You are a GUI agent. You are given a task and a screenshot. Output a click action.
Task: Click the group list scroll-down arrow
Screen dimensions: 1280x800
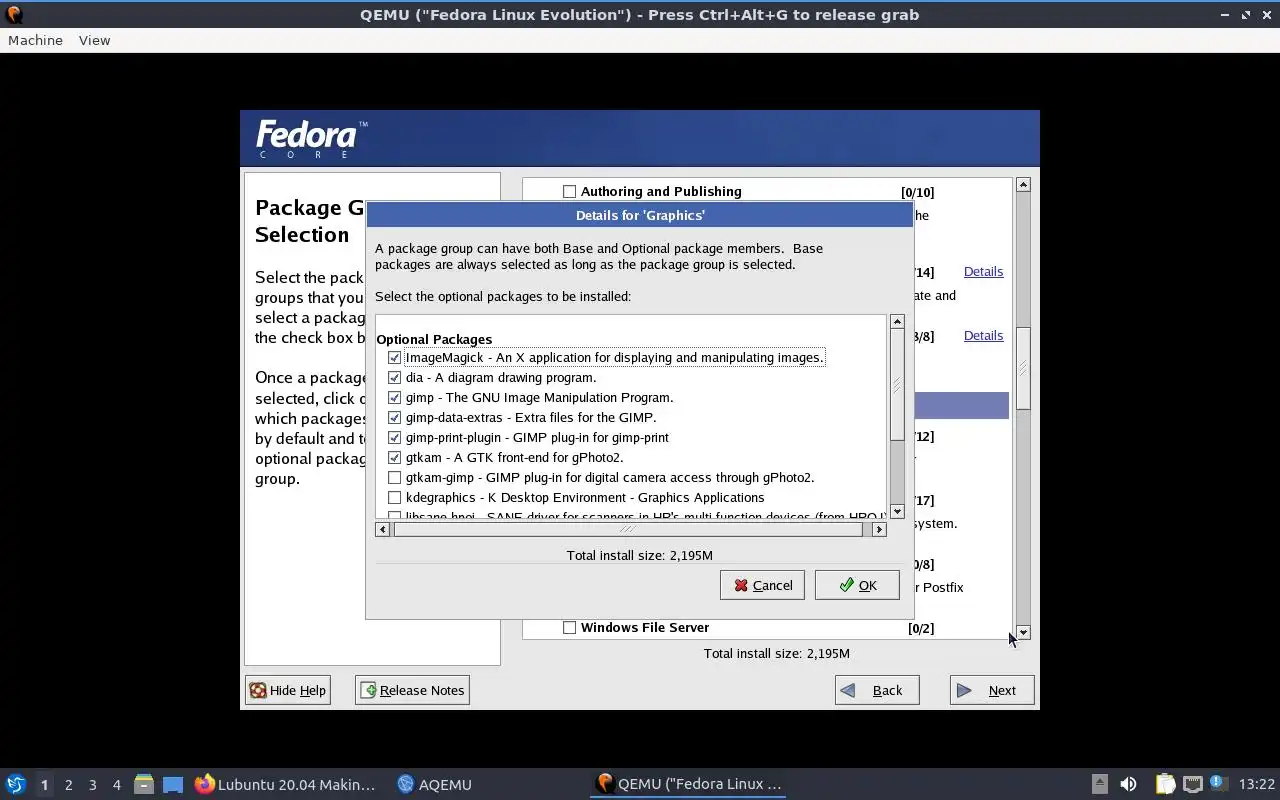tap(1022, 632)
